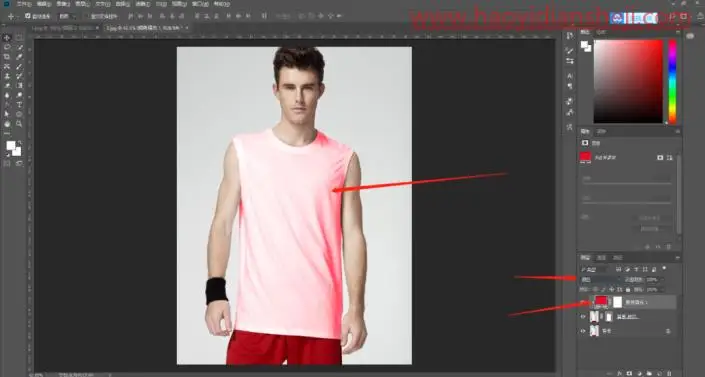
Task: Click the create new layer icon
Action: click(x=660, y=373)
